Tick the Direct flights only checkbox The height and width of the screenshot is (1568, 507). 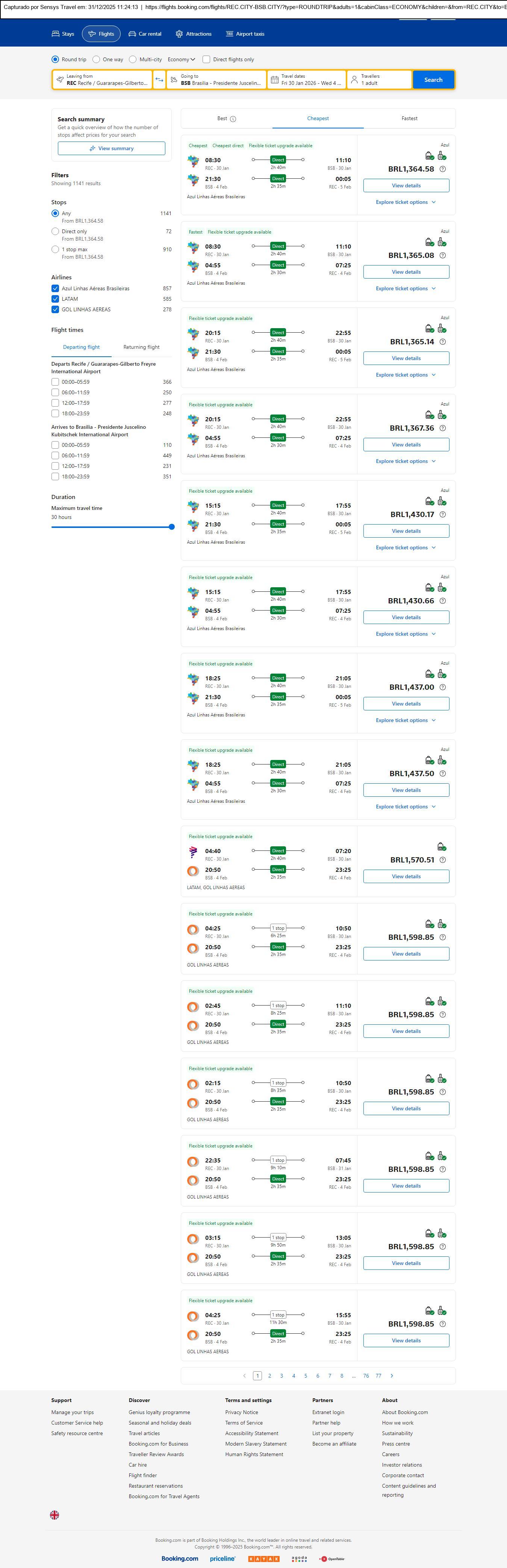(207, 60)
